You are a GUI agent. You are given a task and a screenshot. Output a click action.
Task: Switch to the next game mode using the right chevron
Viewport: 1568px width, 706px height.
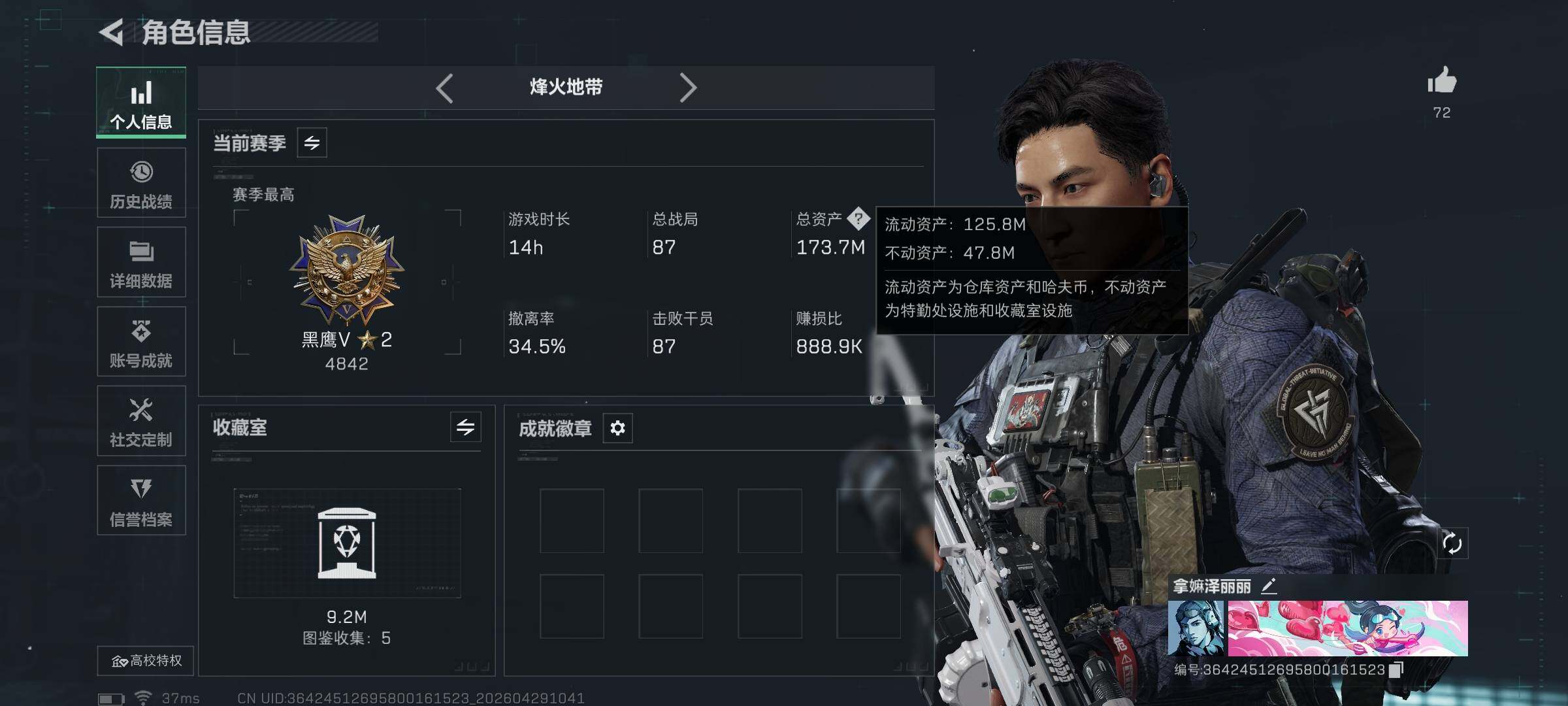click(x=688, y=88)
